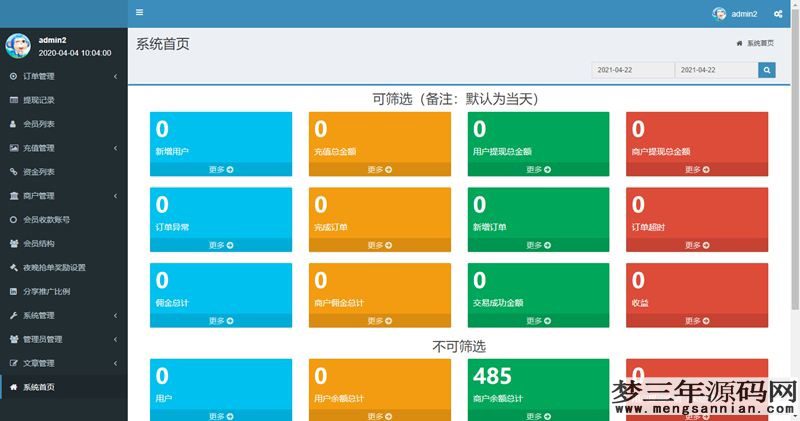Open 会员列表 from the sidebar

64,124
